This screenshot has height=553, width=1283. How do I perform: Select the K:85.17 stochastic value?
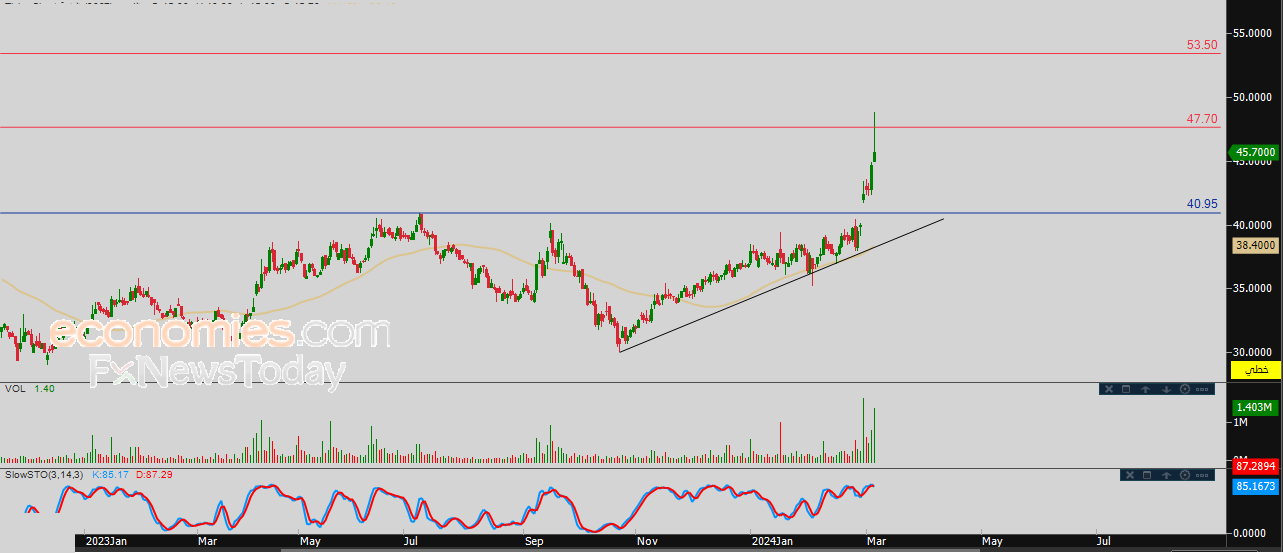pyautogui.click(x=110, y=474)
